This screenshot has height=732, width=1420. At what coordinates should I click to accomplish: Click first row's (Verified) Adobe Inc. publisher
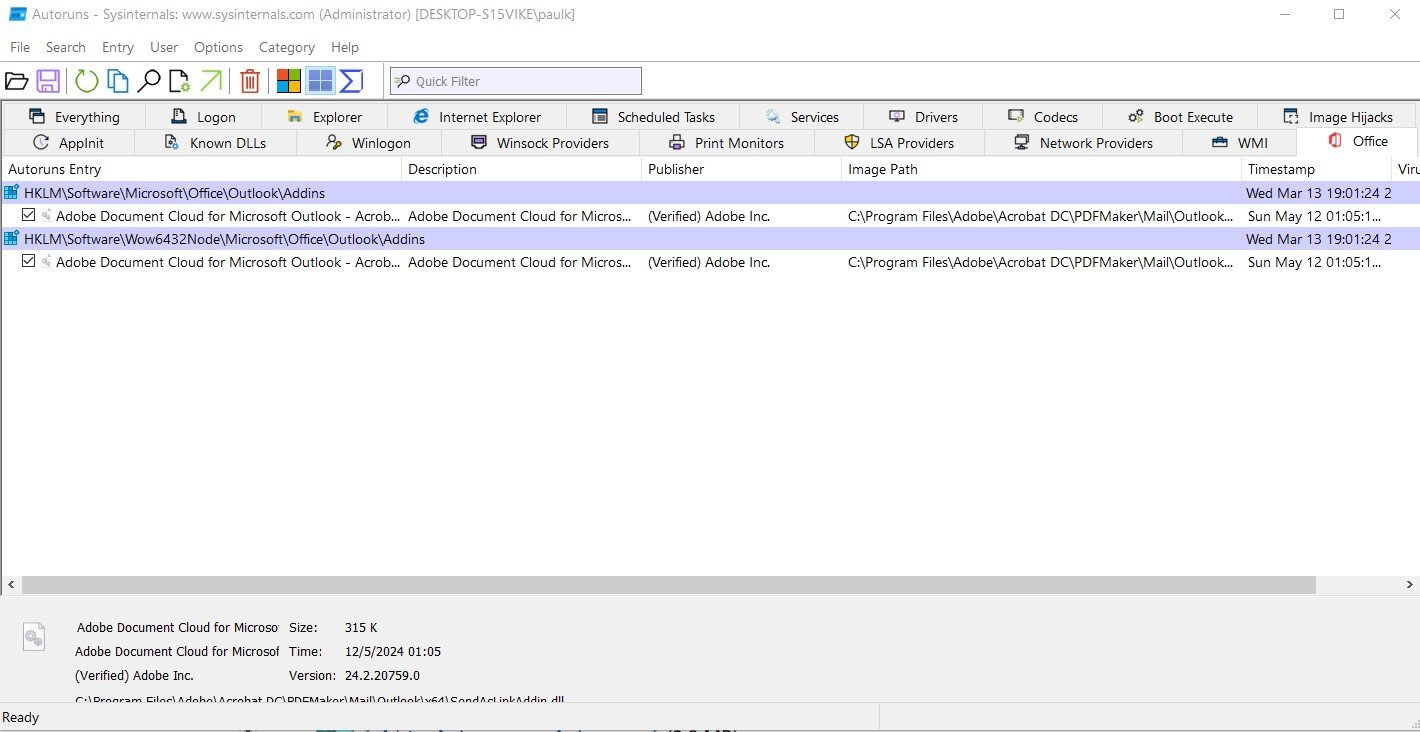pos(709,215)
